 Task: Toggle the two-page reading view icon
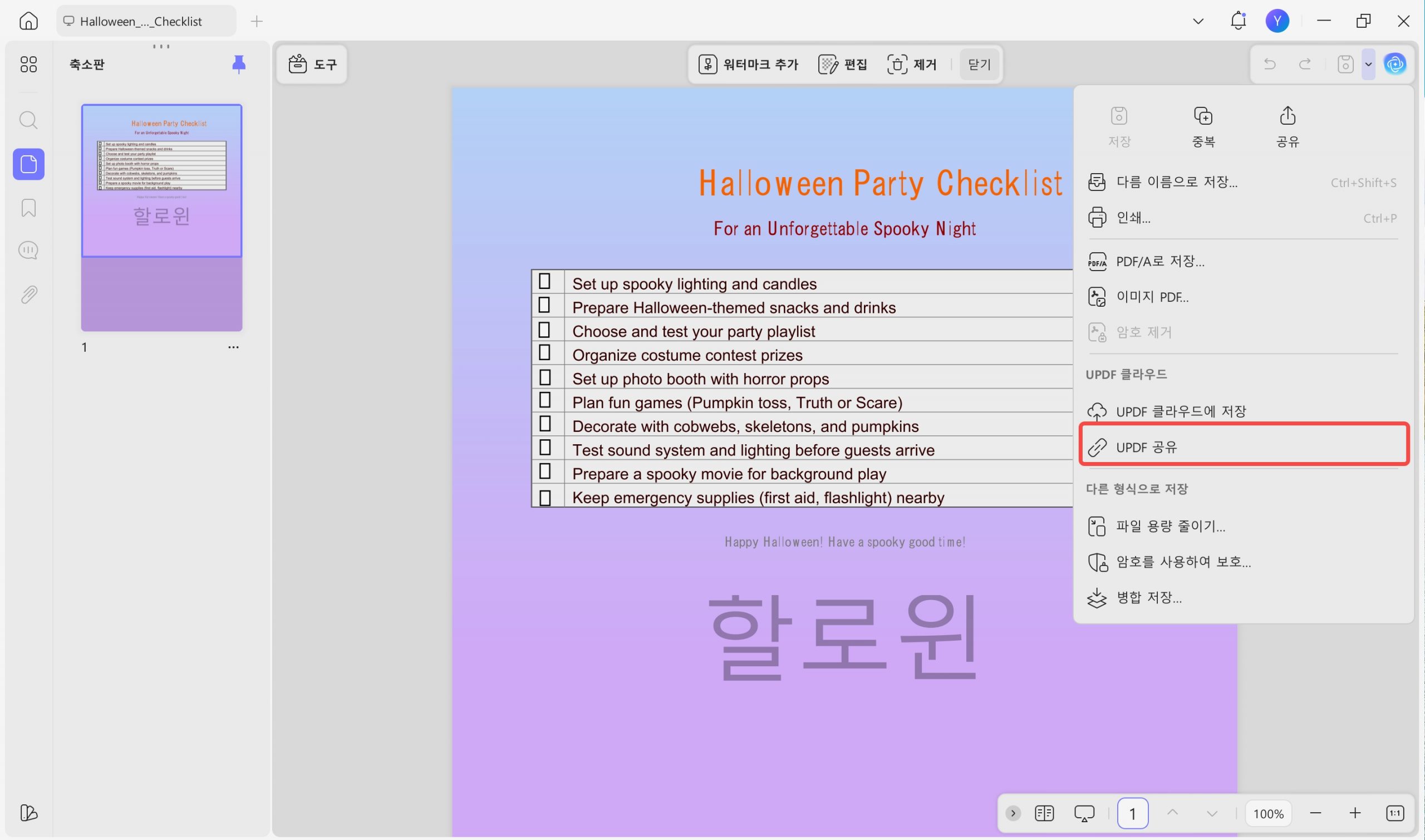click(1044, 813)
